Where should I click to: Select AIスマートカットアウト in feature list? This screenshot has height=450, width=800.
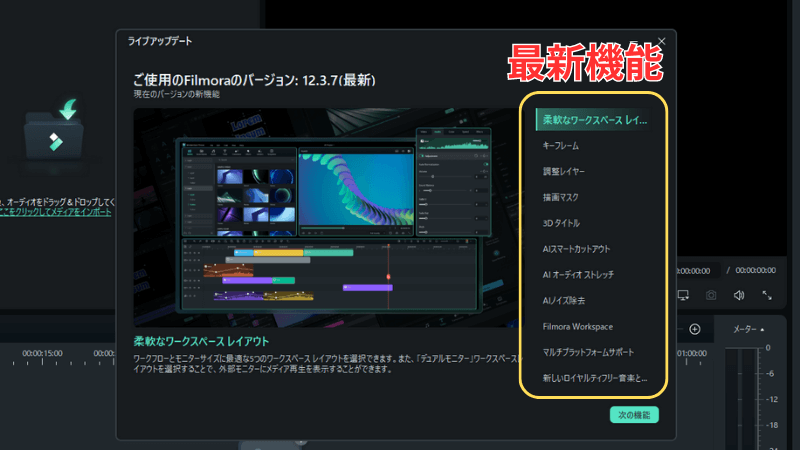click(x=576, y=249)
